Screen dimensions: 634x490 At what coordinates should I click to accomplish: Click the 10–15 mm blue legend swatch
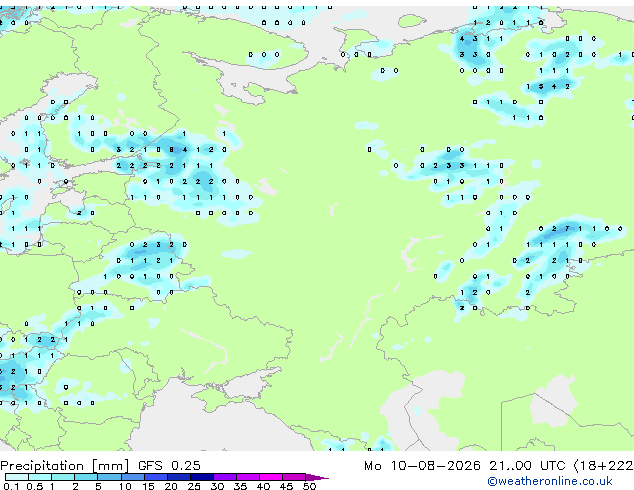click(133, 477)
